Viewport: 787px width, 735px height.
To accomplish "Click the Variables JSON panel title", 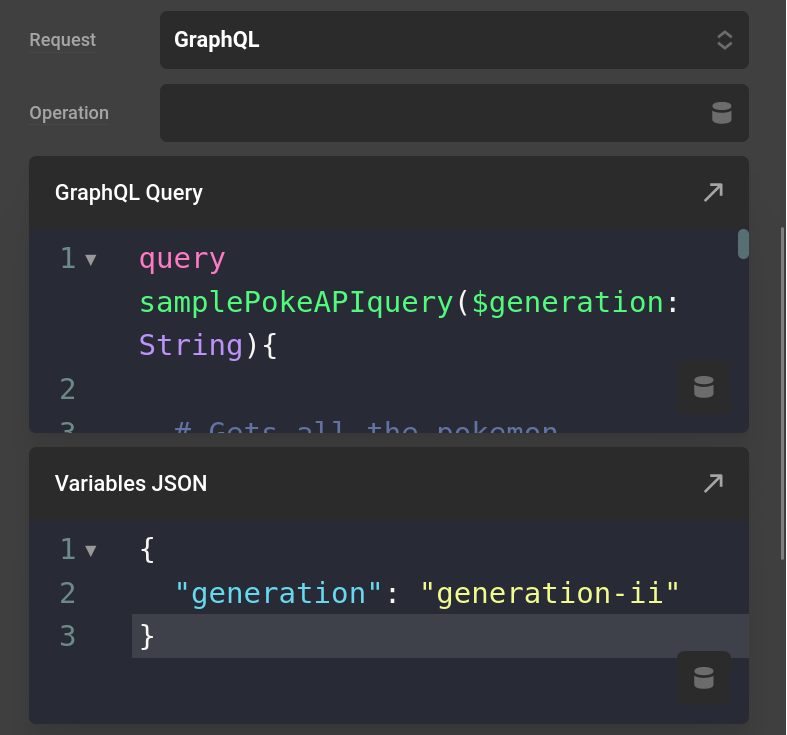I will [131, 483].
